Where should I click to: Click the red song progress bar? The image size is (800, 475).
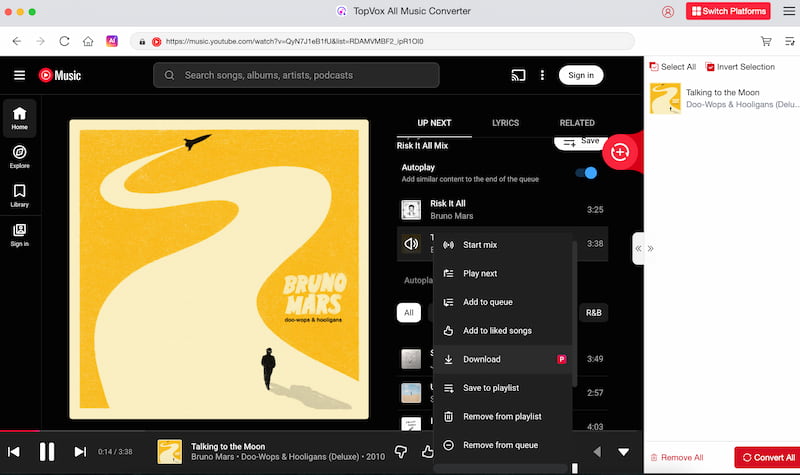[19, 431]
